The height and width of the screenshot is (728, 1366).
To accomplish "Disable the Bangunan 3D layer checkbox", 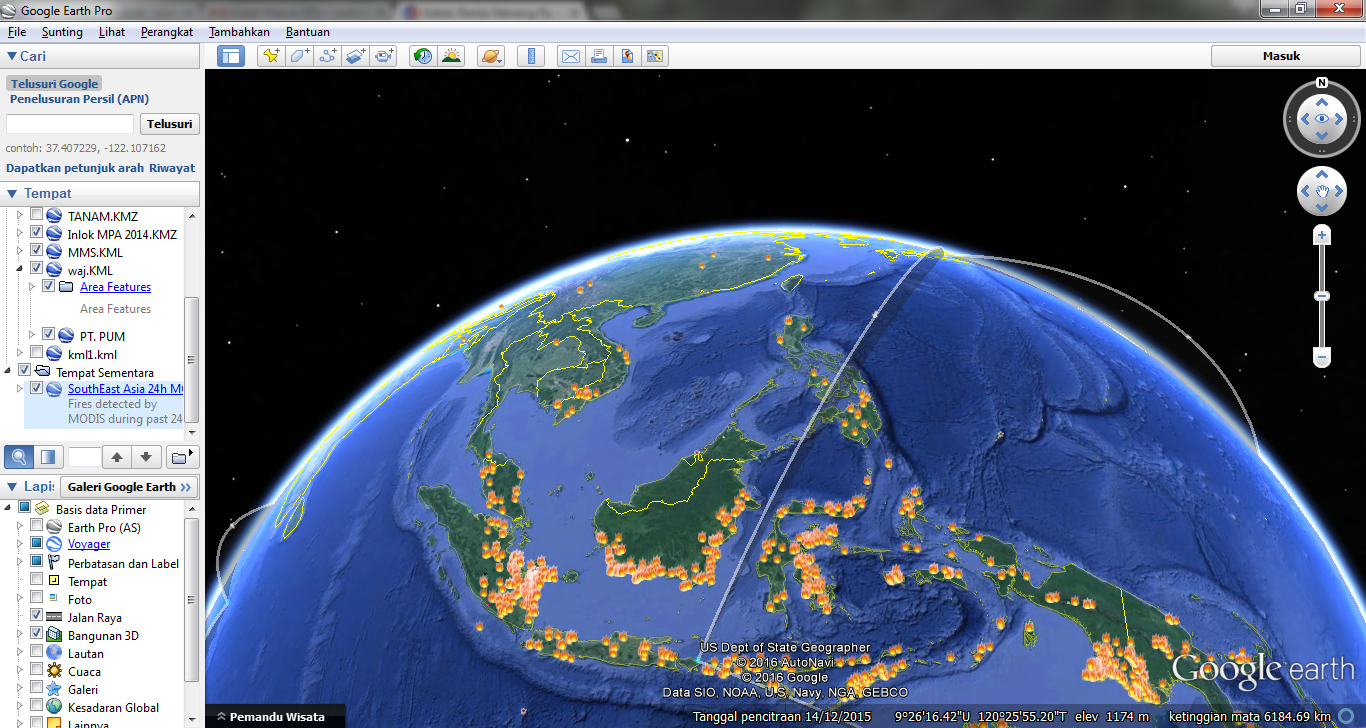I will [36, 634].
